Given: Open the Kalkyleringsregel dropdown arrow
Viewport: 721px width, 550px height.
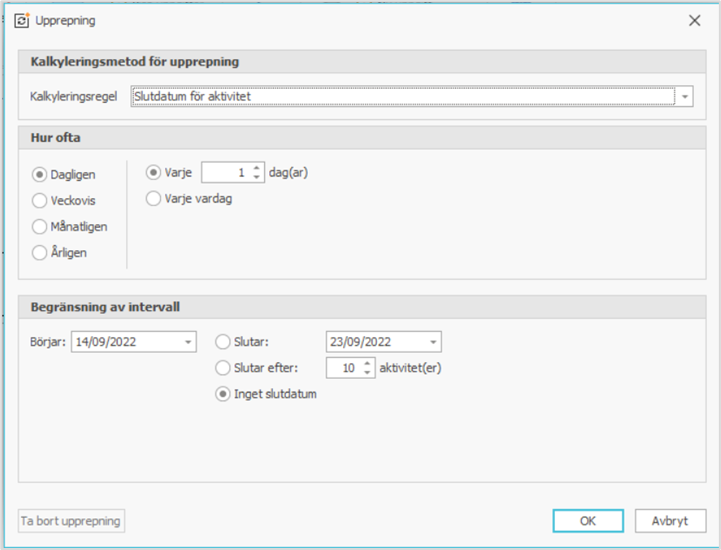Looking at the screenshot, I should point(684,97).
